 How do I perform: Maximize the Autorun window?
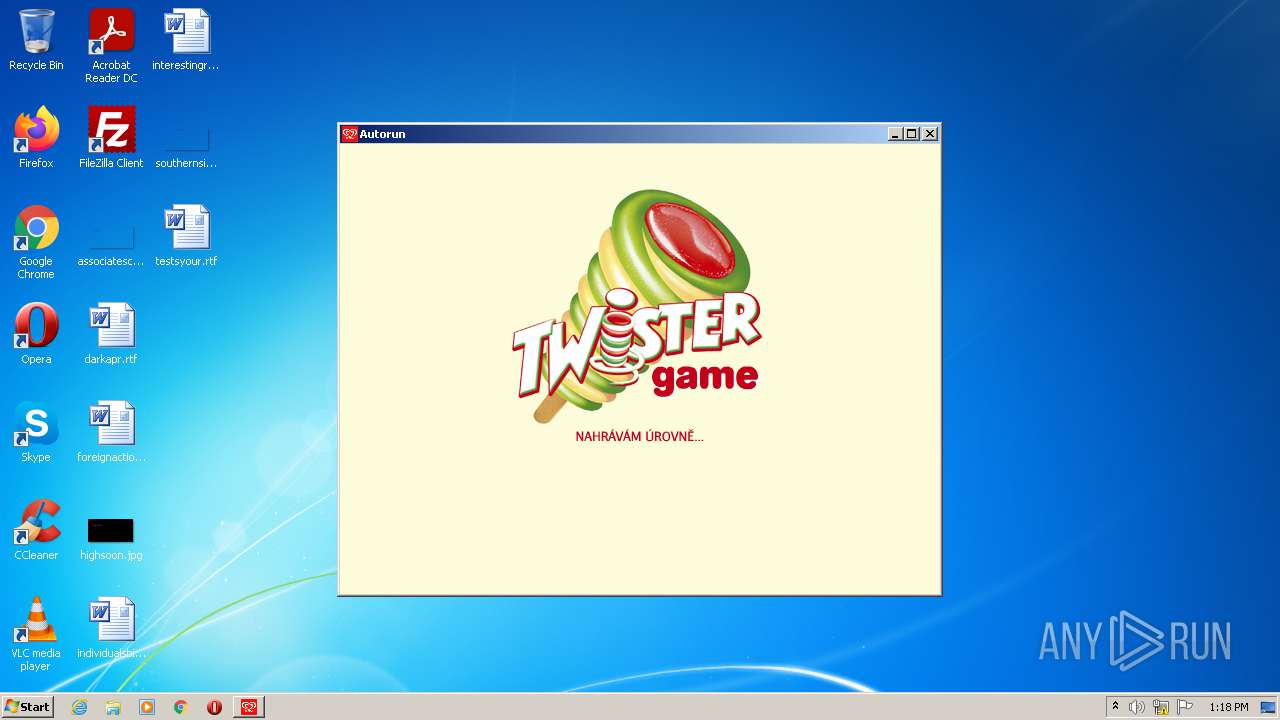pyautogui.click(x=912, y=134)
